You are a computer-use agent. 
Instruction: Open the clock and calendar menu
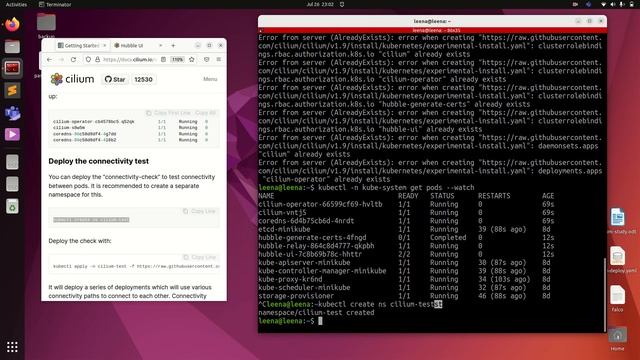320,4
